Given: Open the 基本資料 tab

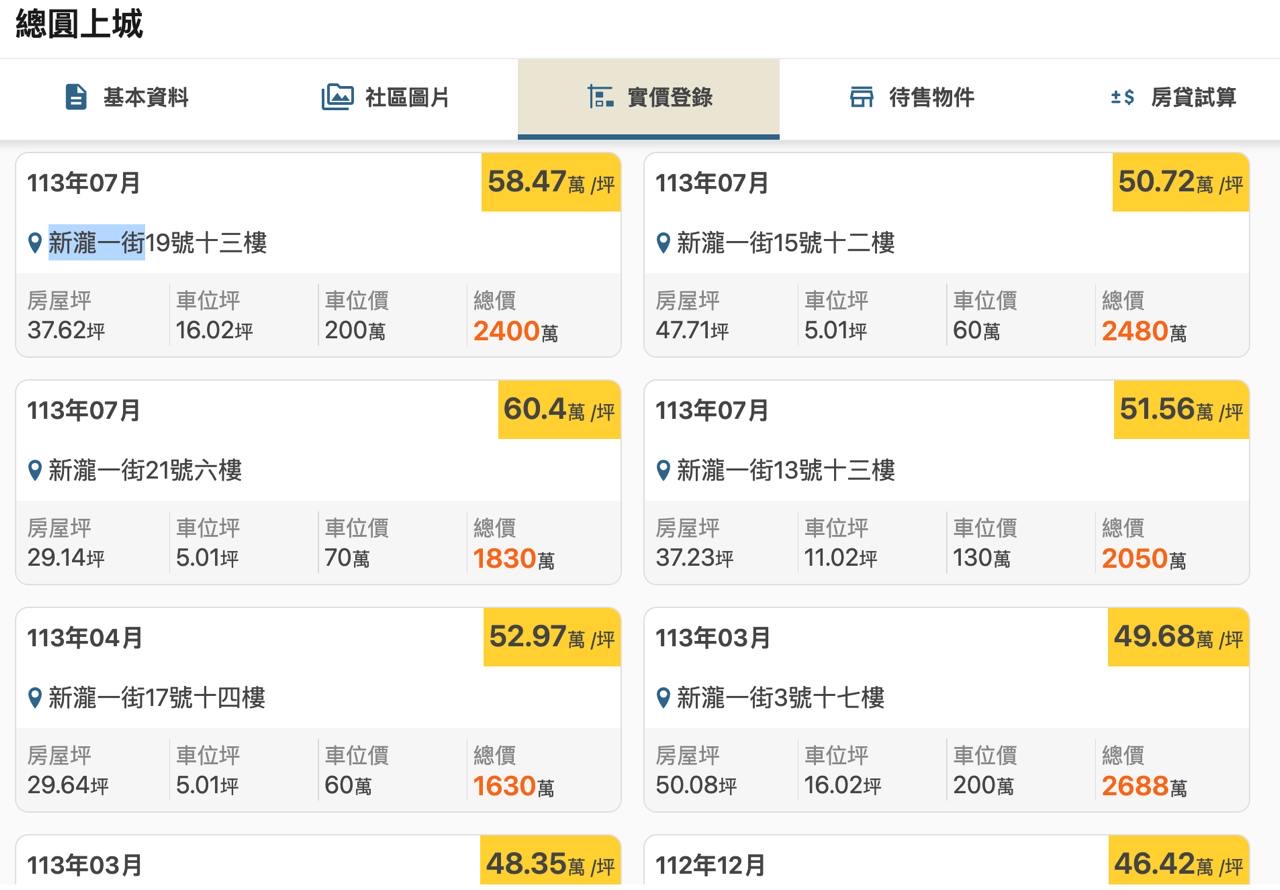Looking at the screenshot, I should (145, 97).
